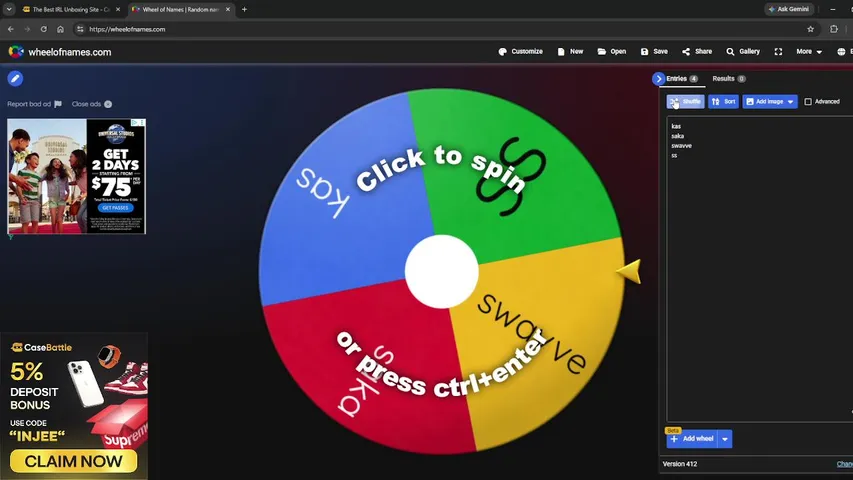Open the Customize palette option
This screenshot has width=853, height=480.
point(521,52)
